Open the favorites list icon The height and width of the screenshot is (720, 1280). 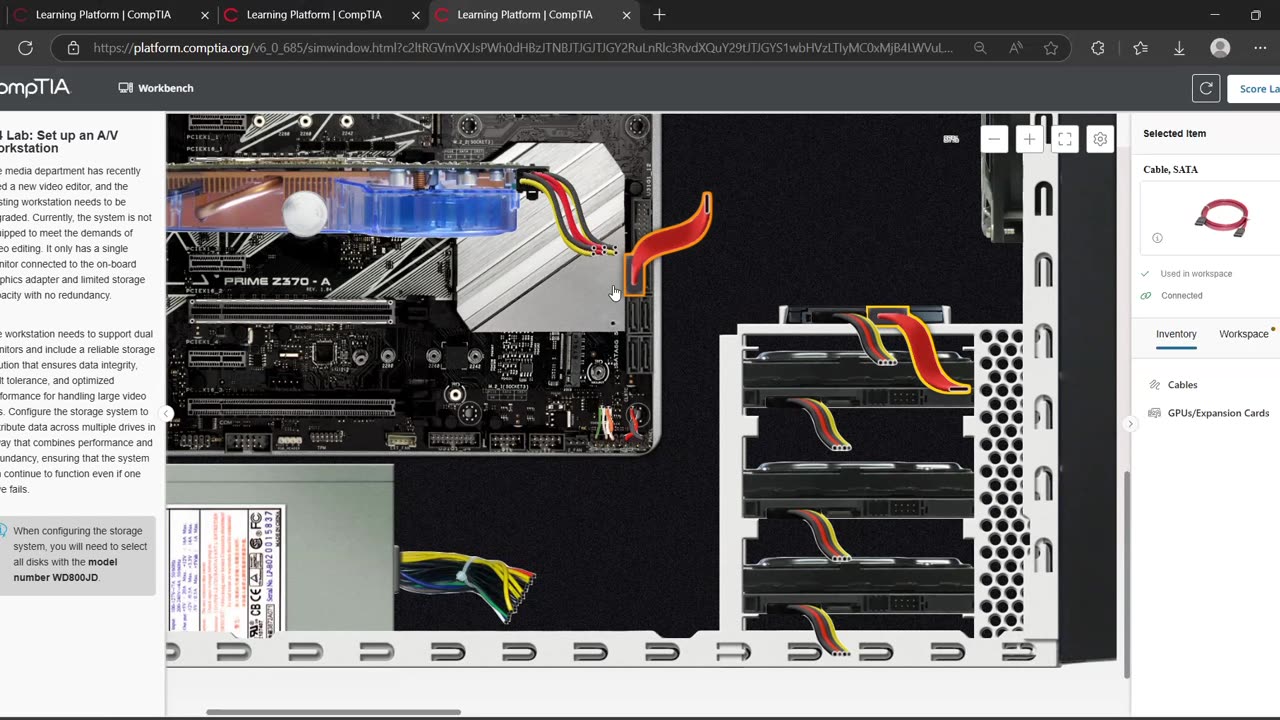pyautogui.click(x=1141, y=48)
